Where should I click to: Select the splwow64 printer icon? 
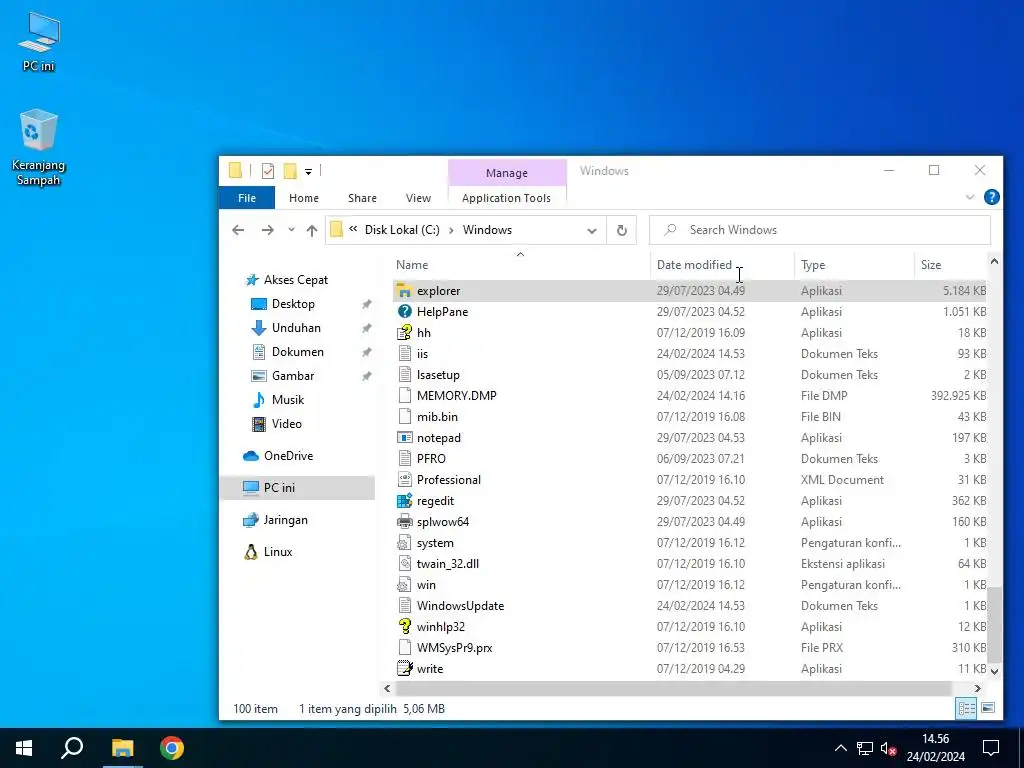point(404,522)
